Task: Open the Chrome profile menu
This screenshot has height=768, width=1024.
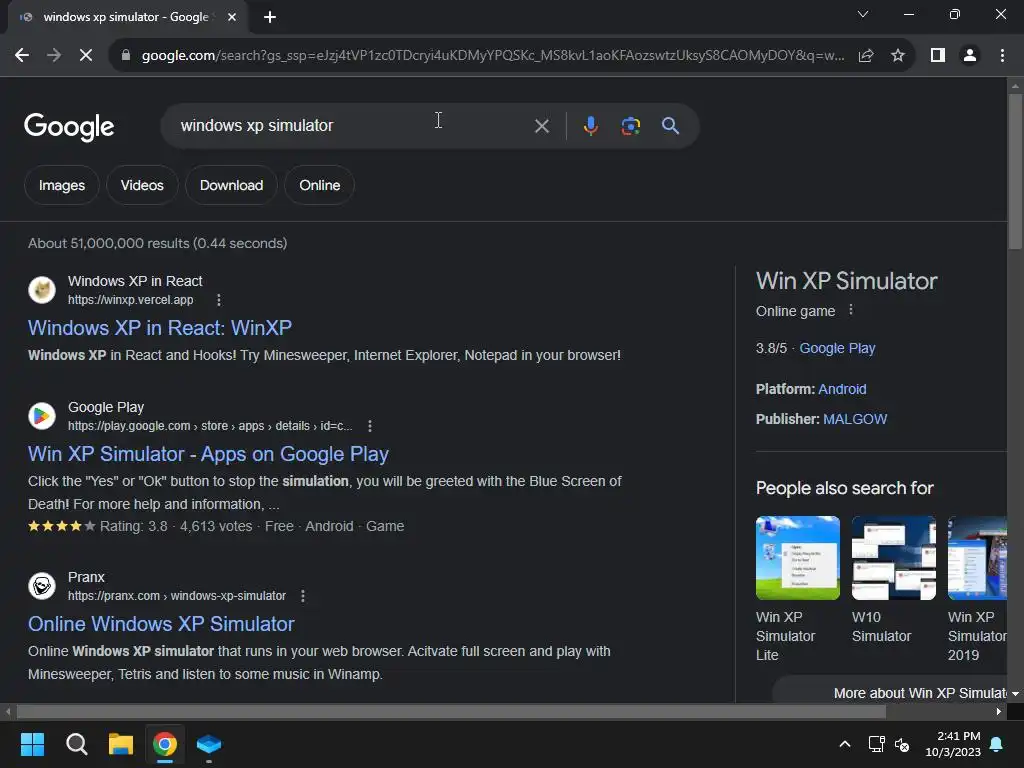Action: point(970,56)
